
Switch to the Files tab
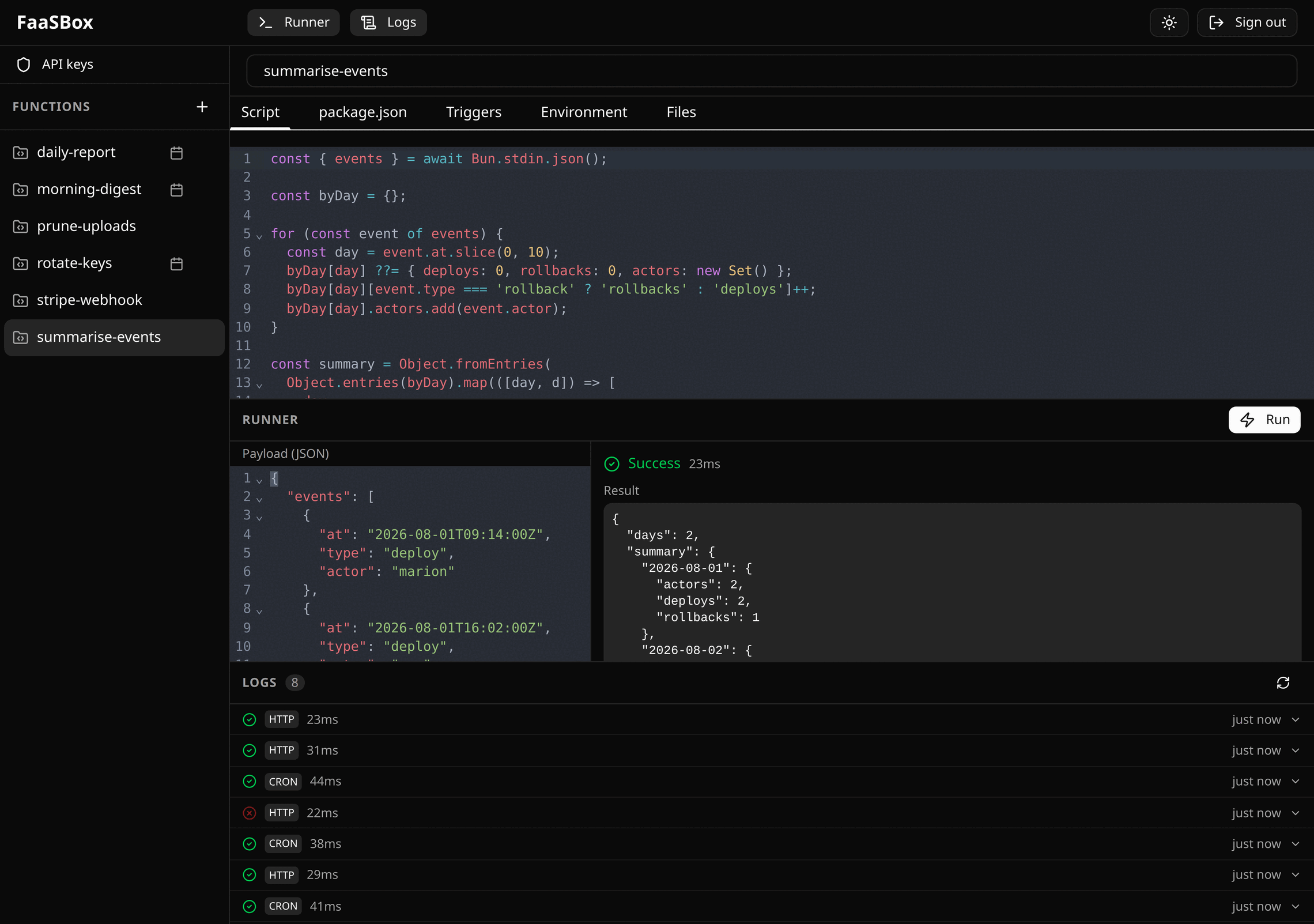[681, 112]
